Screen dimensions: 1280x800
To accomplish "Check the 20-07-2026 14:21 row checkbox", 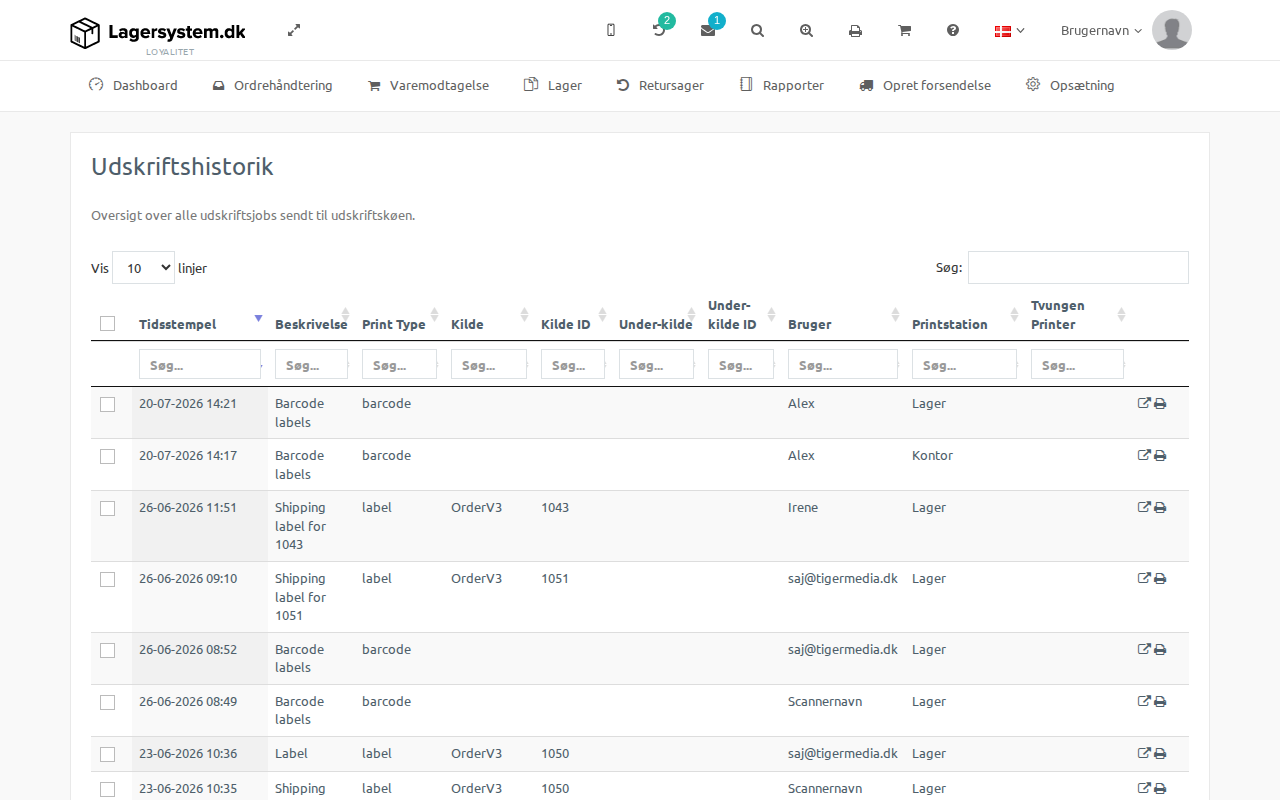I will click(108, 404).
